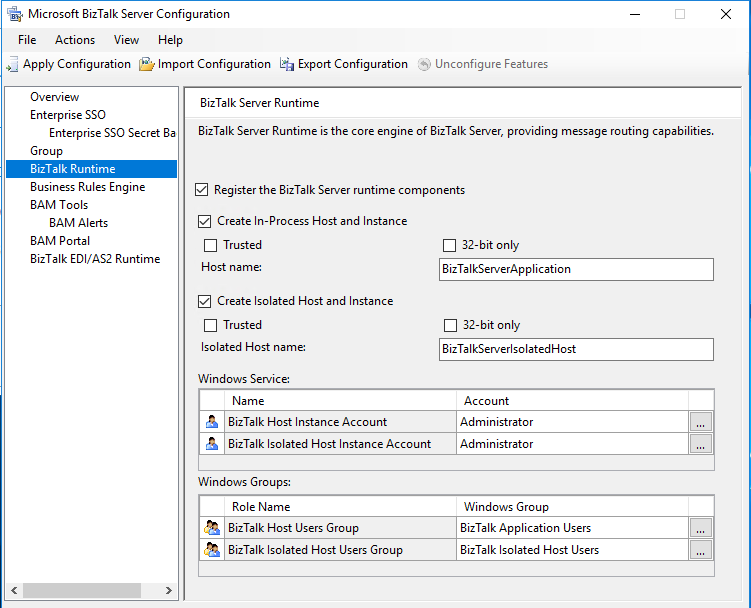Click the tree pane's right scroll arrow

(x=168, y=590)
